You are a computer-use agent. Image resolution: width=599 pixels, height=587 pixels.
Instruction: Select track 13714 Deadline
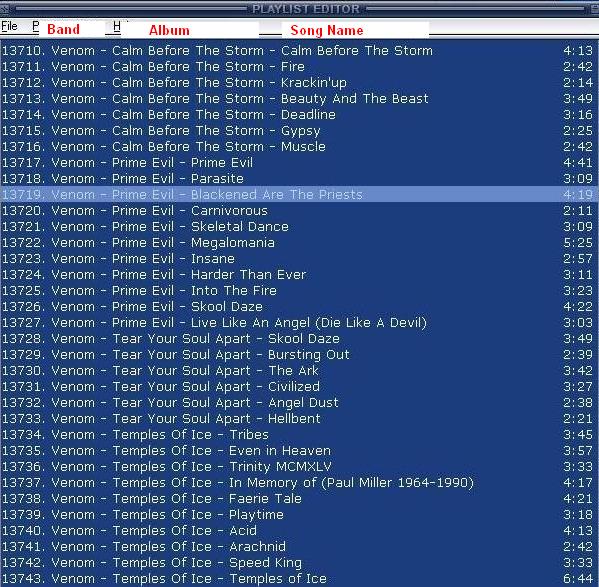tap(299, 115)
